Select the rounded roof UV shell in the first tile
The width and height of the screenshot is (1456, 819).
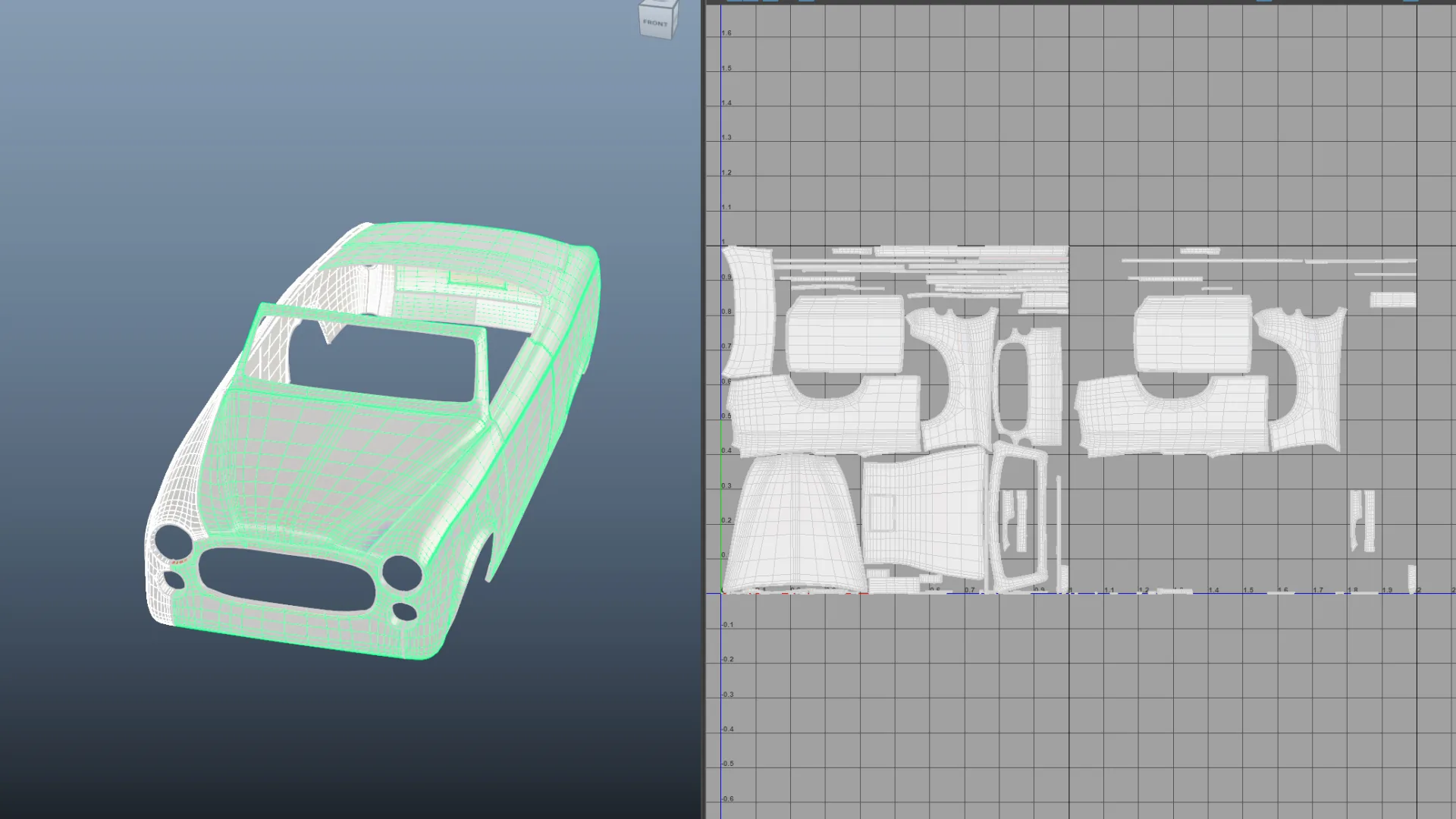(x=845, y=334)
